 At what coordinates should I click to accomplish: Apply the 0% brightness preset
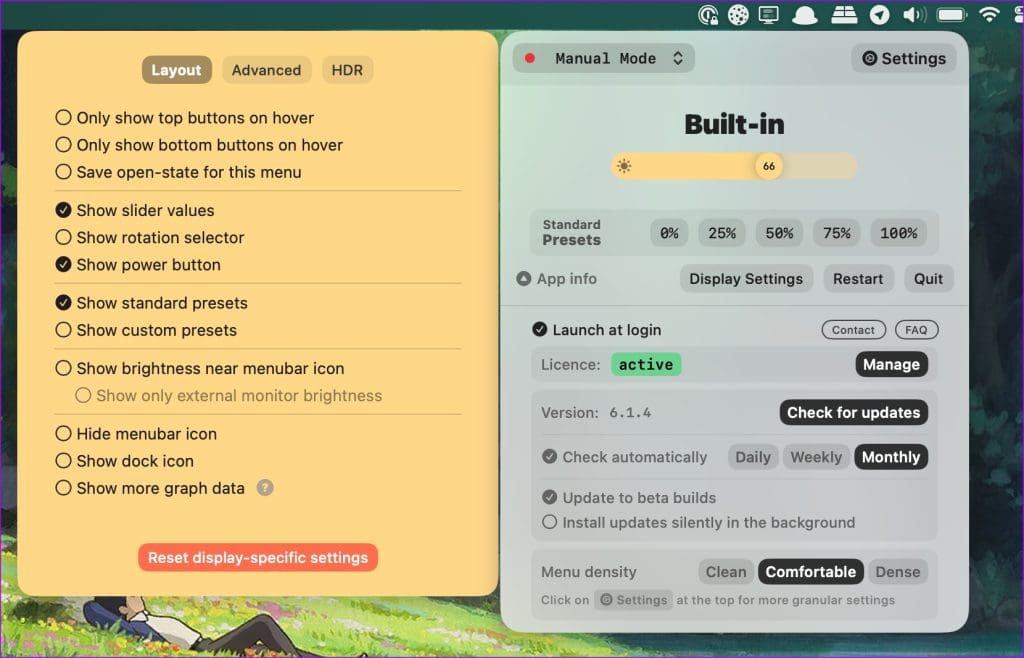tap(669, 233)
